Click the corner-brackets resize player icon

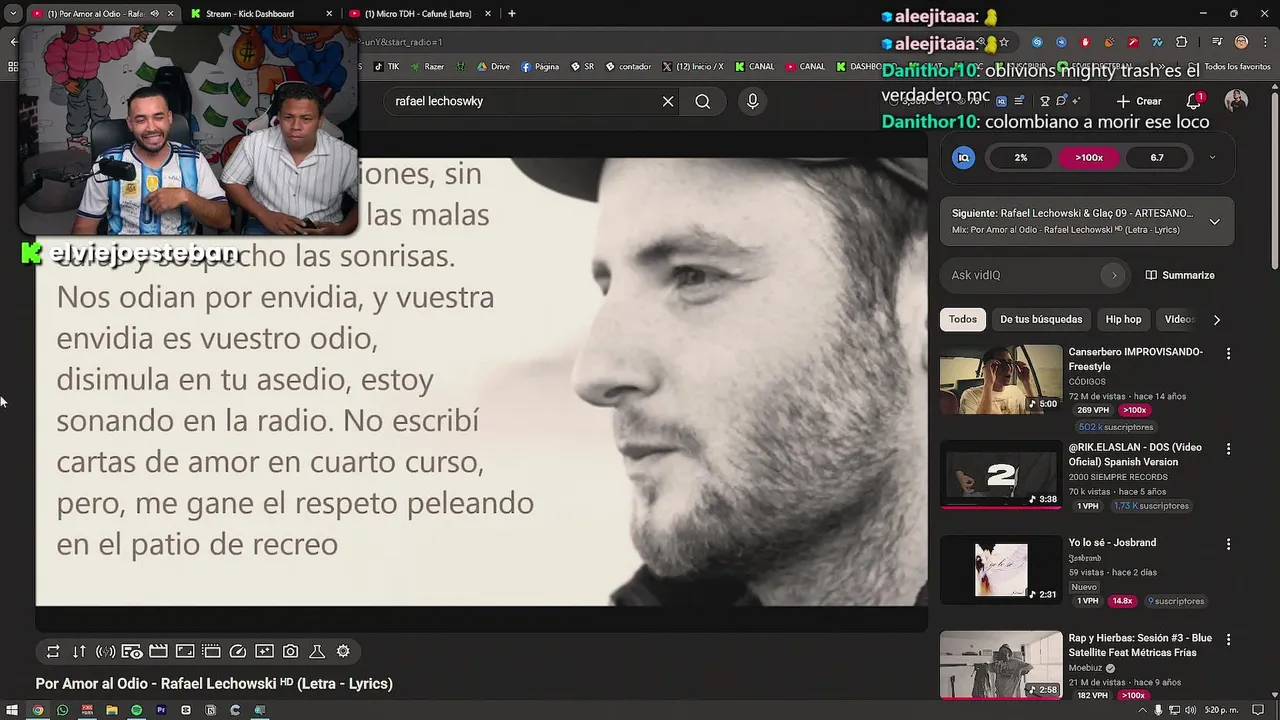185,651
